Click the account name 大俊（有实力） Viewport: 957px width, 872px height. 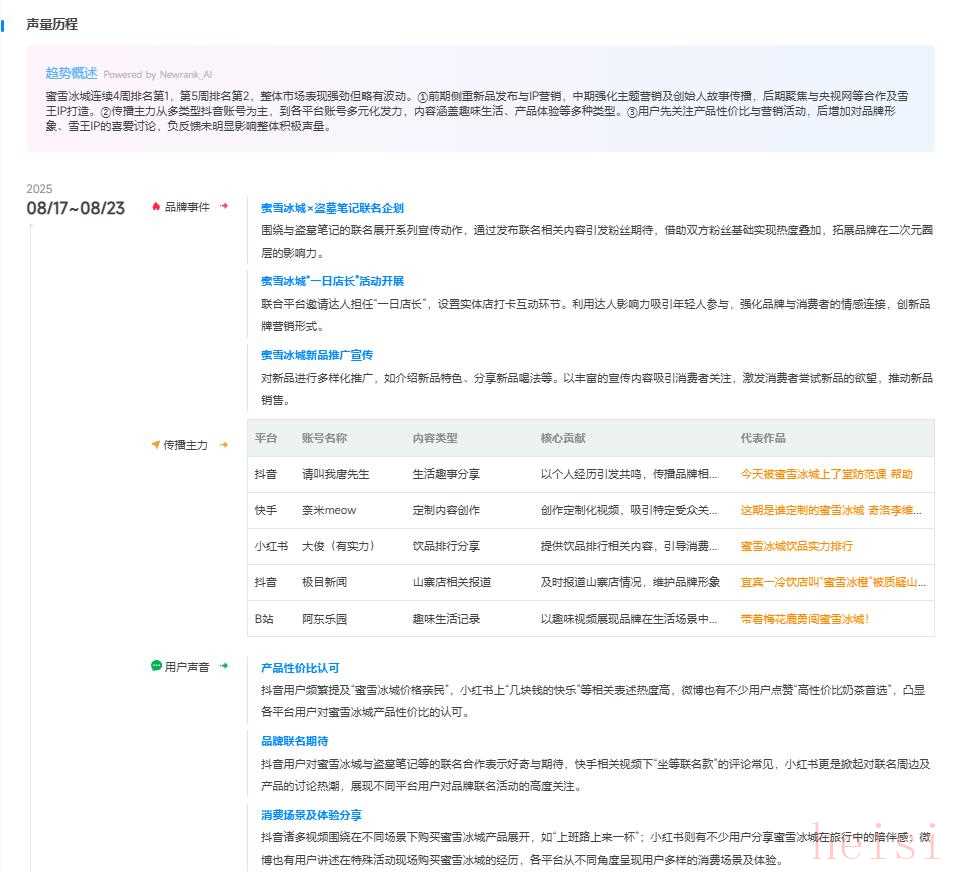click(x=338, y=546)
